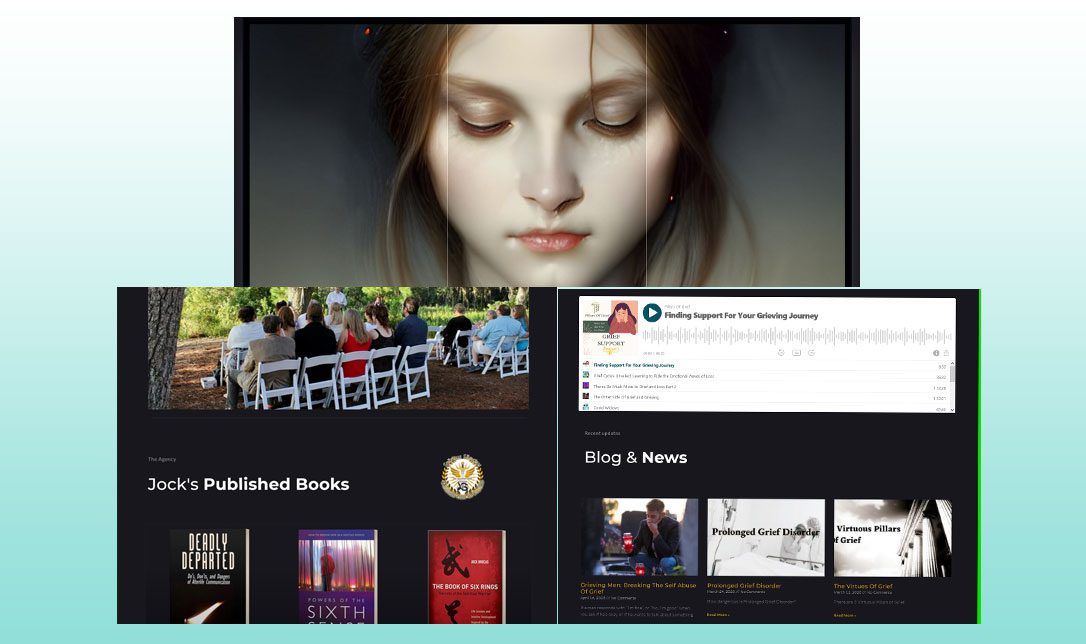Open the Deadly Departed book cover
This screenshot has width=1086, height=644.
(x=209, y=576)
